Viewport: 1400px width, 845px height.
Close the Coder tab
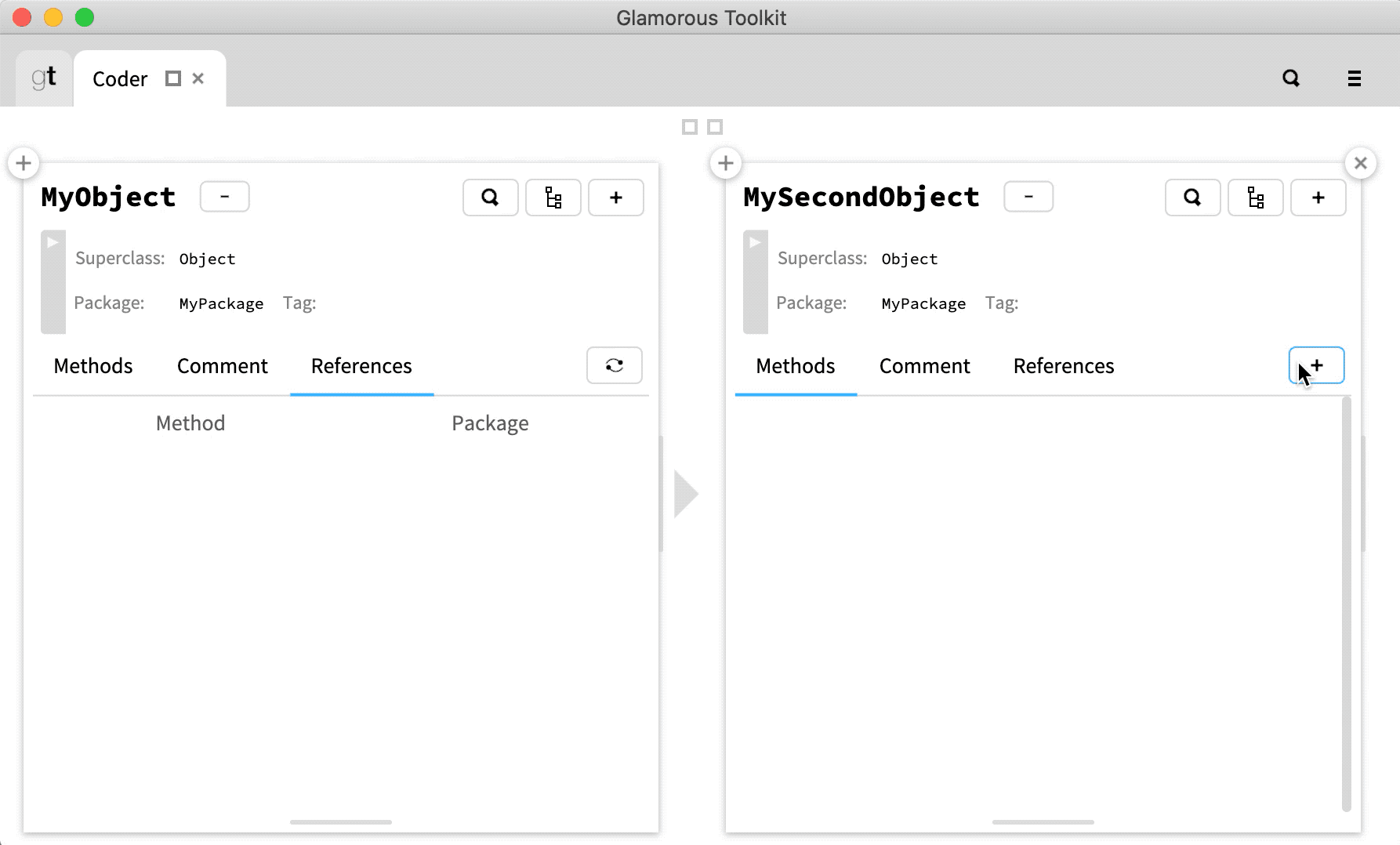tap(198, 78)
